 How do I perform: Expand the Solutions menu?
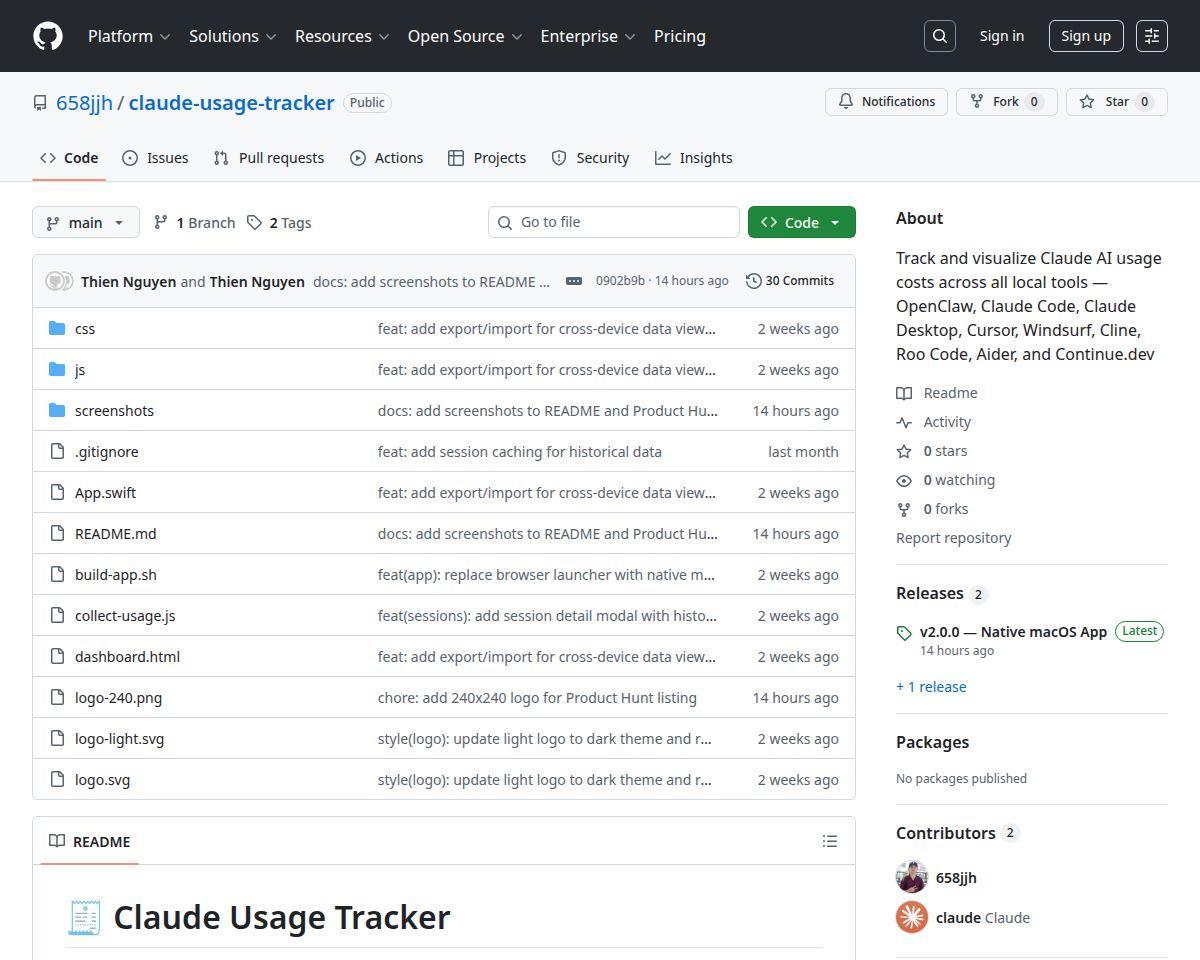click(232, 36)
